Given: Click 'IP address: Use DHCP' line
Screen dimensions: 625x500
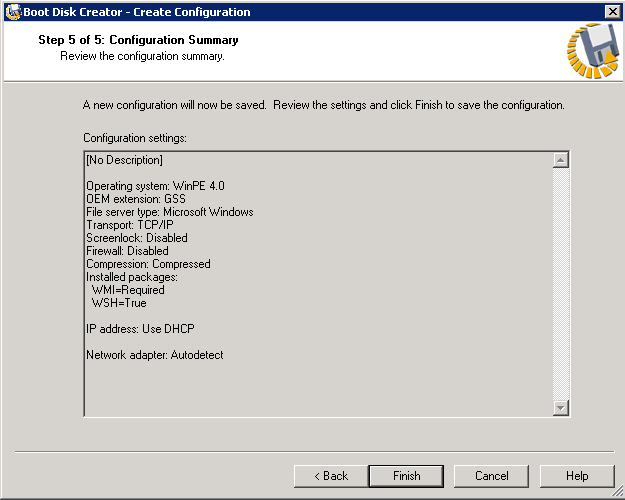Looking at the screenshot, I should click(140, 329).
